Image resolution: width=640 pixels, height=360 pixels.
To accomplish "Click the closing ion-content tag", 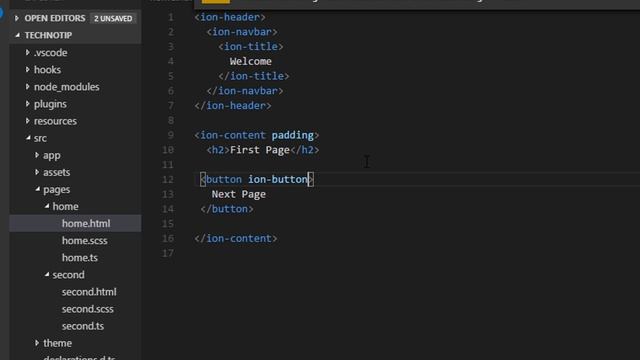I will 236,238.
